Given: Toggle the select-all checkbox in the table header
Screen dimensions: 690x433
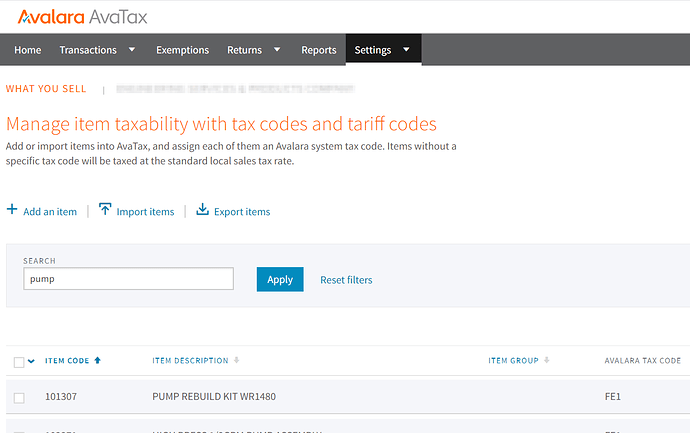Looking at the screenshot, I should pyautogui.click(x=19, y=362).
